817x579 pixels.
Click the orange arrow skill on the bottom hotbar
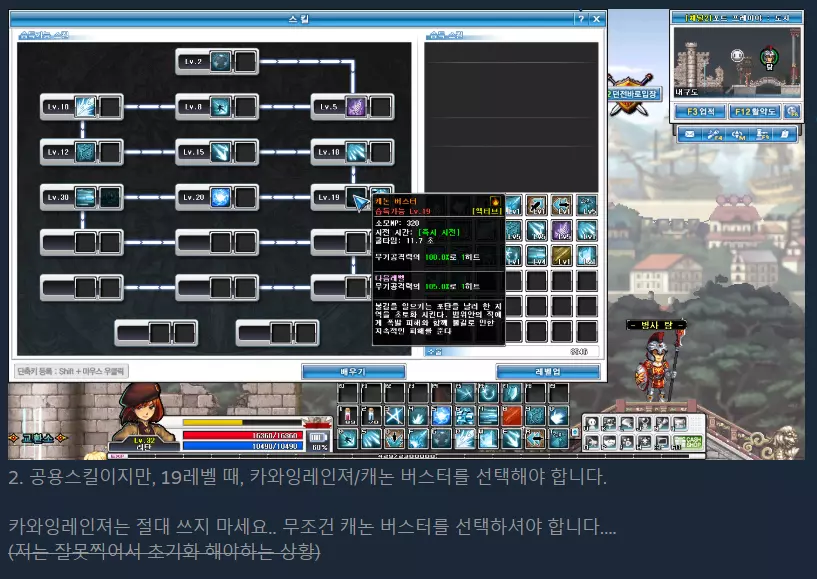pyautogui.click(x=535, y=438)
